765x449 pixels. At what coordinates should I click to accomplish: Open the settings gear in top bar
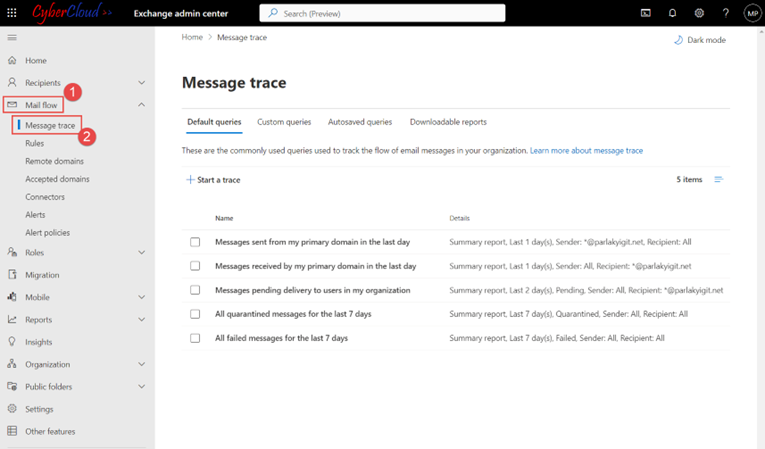click(x=699, y=13)
